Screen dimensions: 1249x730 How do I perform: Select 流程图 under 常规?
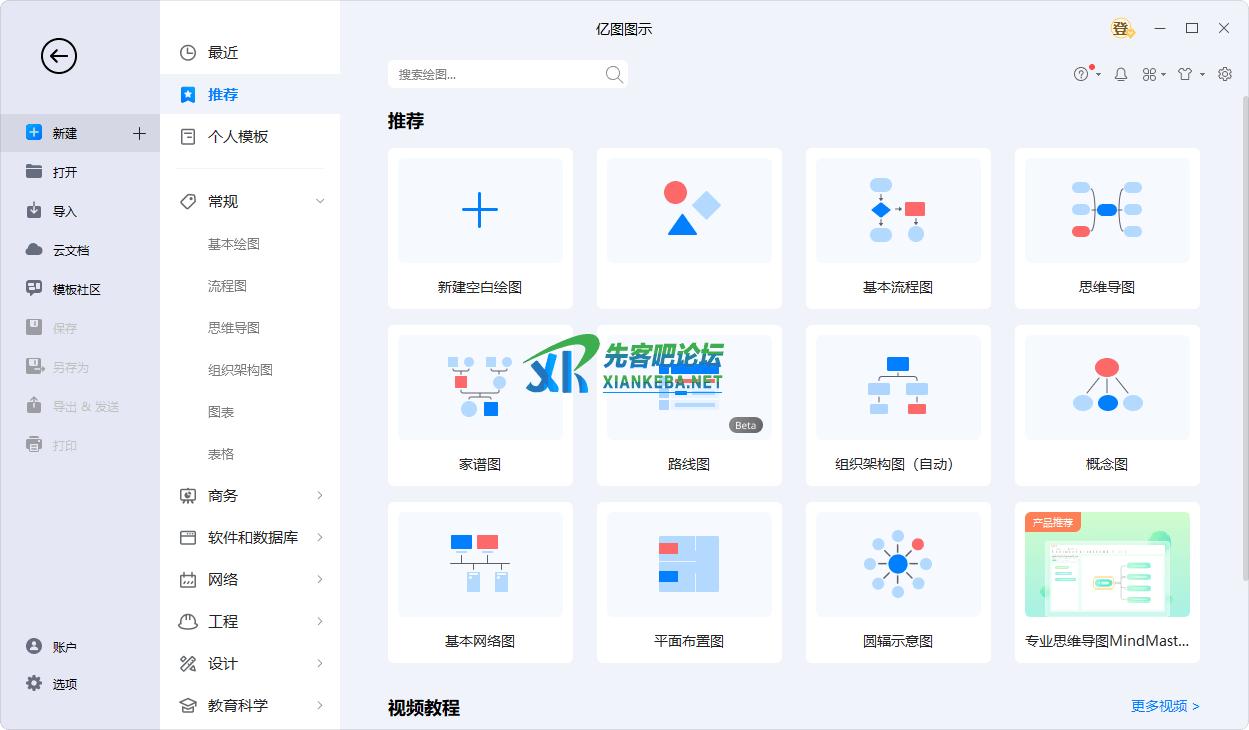(227, 286)
